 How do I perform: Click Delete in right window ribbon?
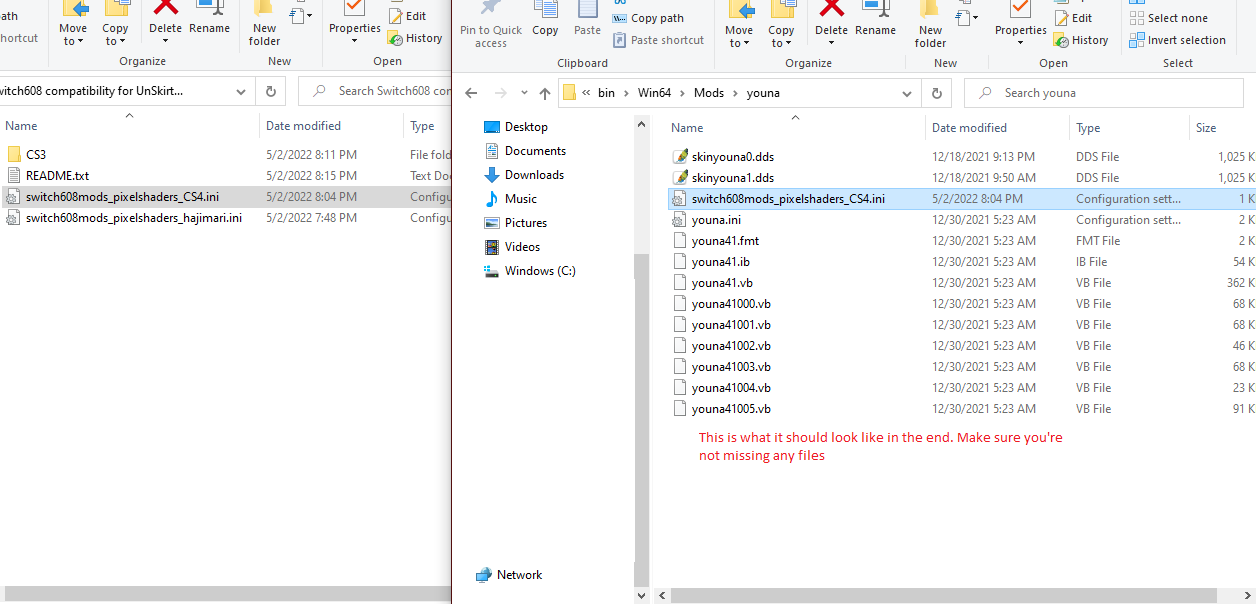[831, 24]
